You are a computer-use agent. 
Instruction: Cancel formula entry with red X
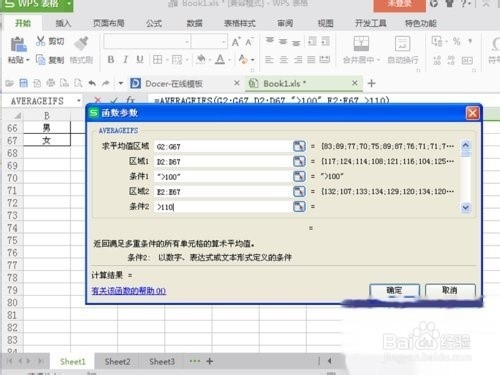coord(97,100)
